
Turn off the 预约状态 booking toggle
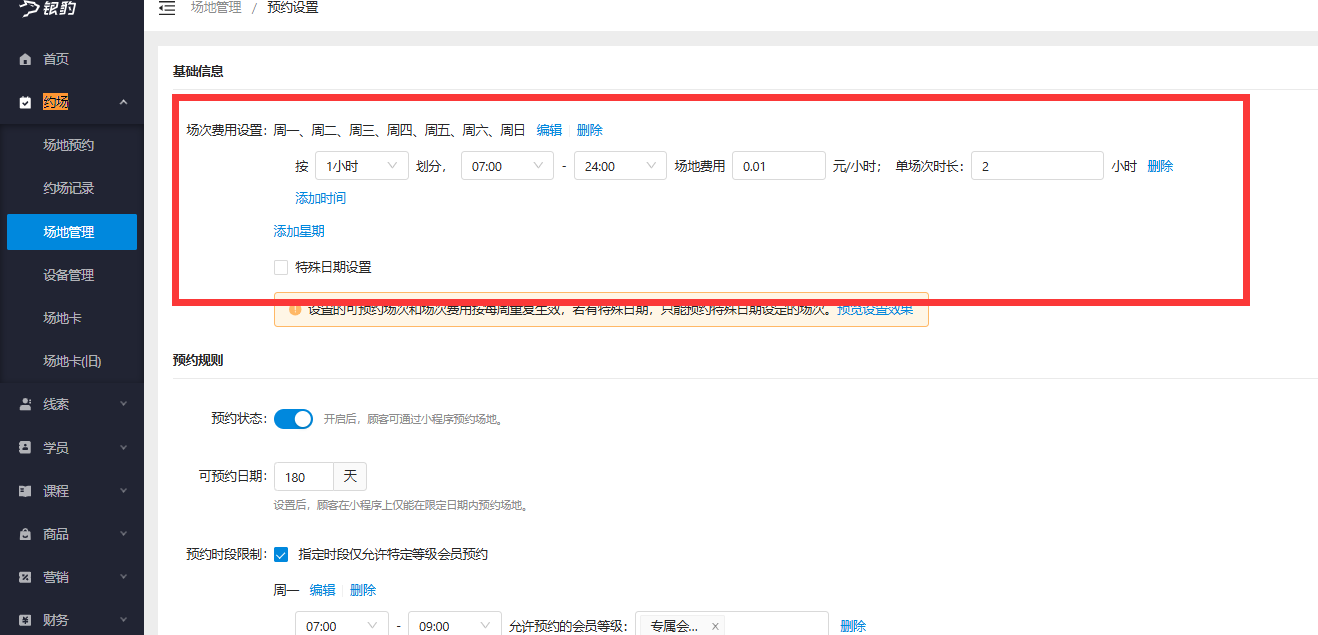point(293,418)
